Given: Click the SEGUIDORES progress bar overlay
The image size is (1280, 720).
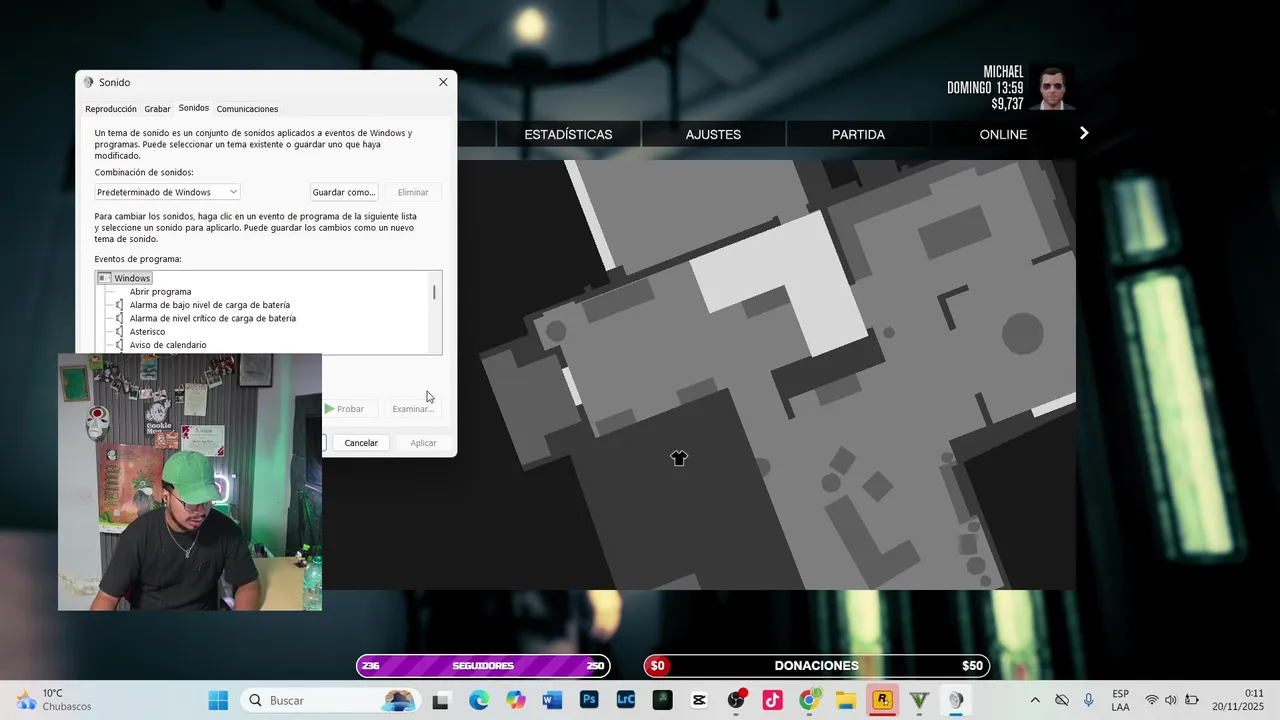Looking at the screenshot, I should coord(483,666).
